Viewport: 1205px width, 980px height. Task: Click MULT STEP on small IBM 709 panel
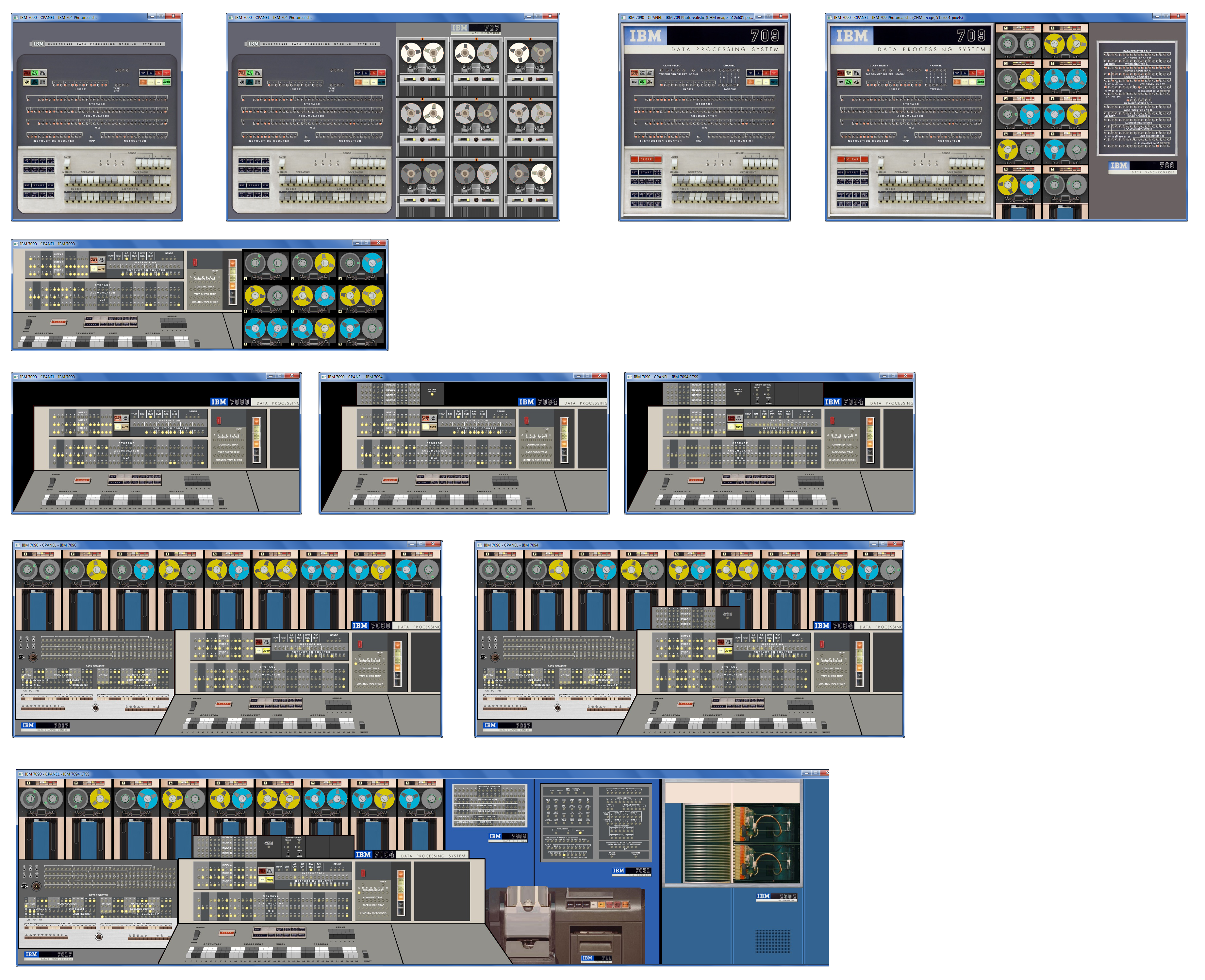[x=658, y=173]
